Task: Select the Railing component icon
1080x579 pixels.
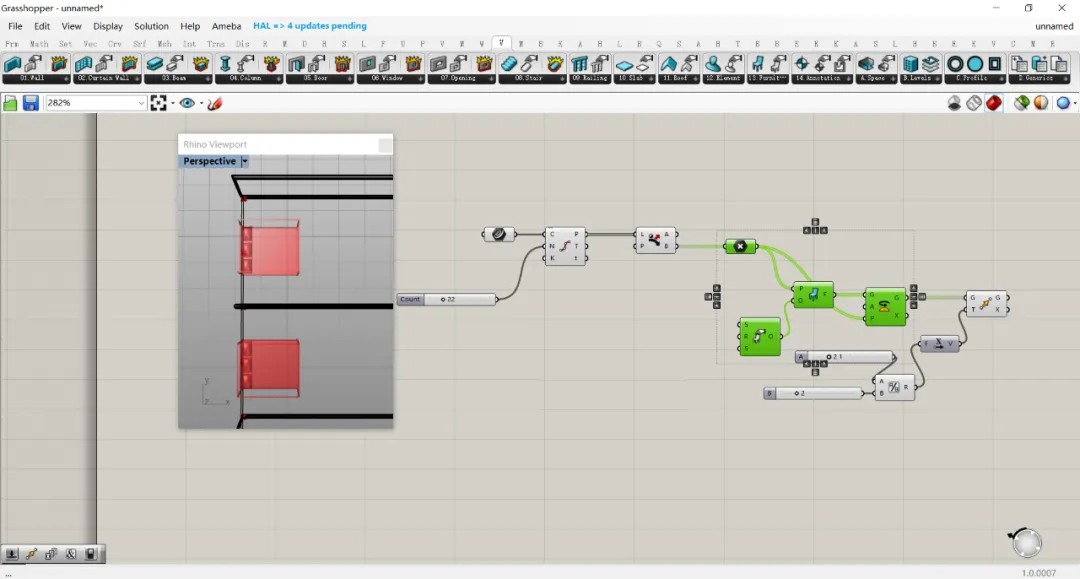Action: (580, 65)
